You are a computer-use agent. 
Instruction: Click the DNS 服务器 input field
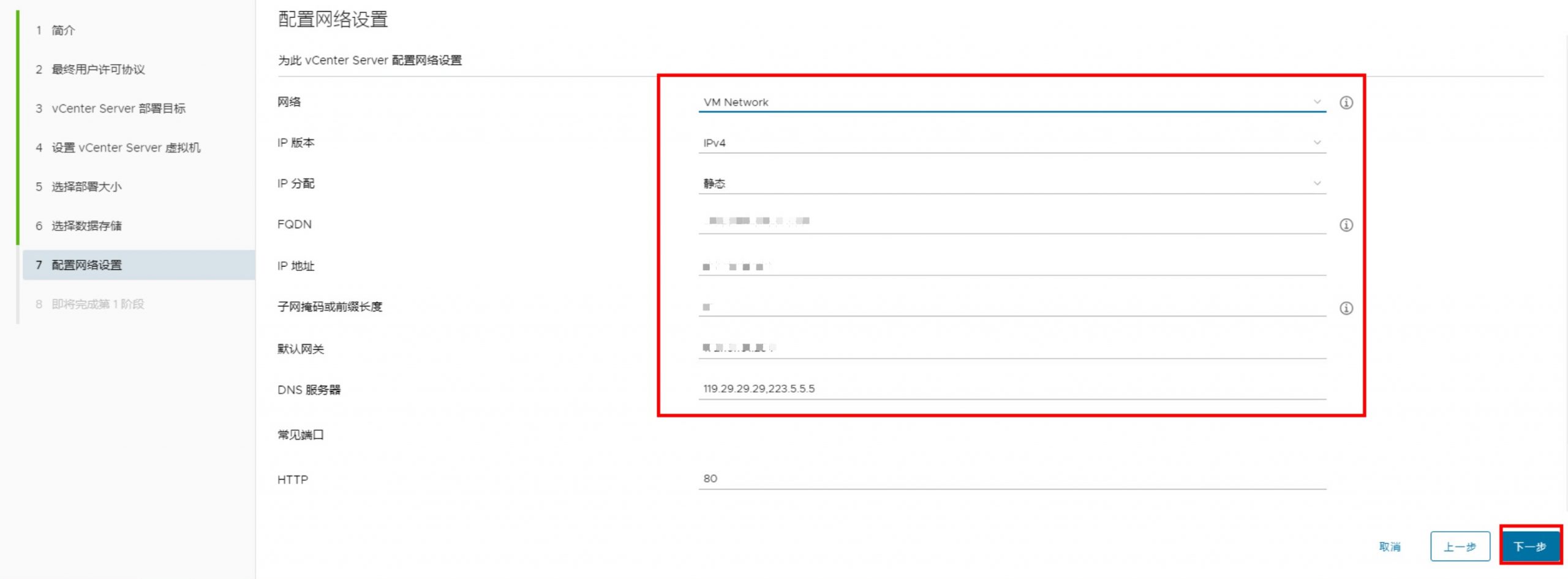1011,389
